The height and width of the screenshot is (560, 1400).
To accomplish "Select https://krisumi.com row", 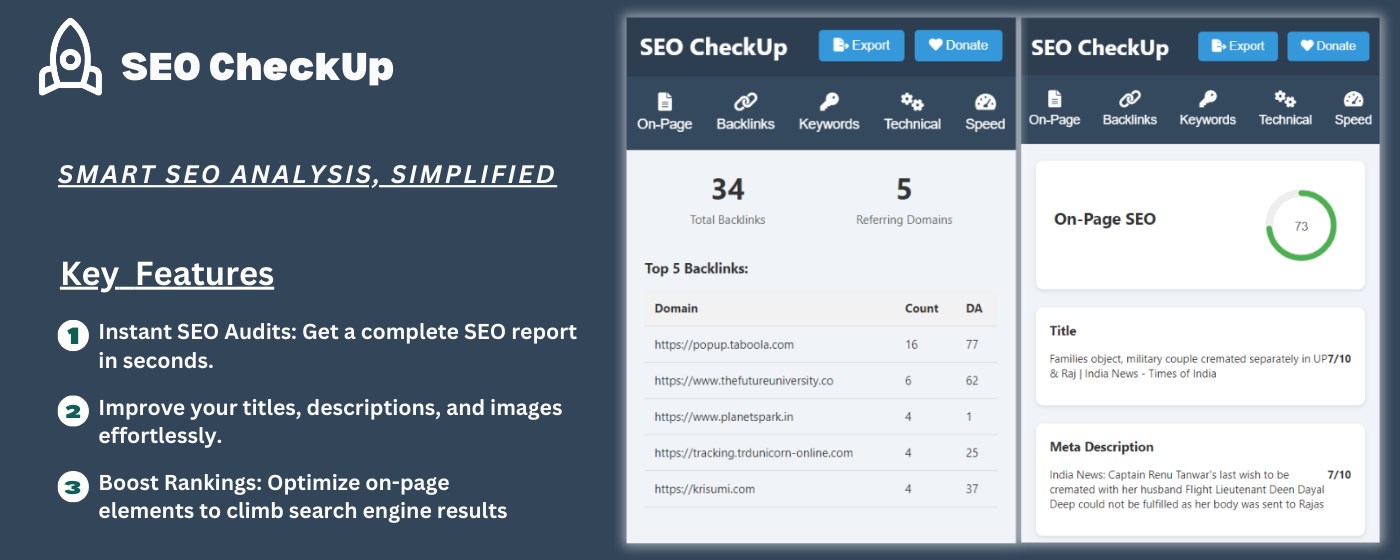I will (821, 489).
